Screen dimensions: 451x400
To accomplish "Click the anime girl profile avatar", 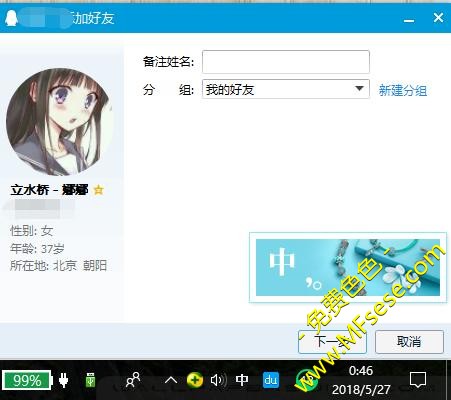I will tap(59, 122).
